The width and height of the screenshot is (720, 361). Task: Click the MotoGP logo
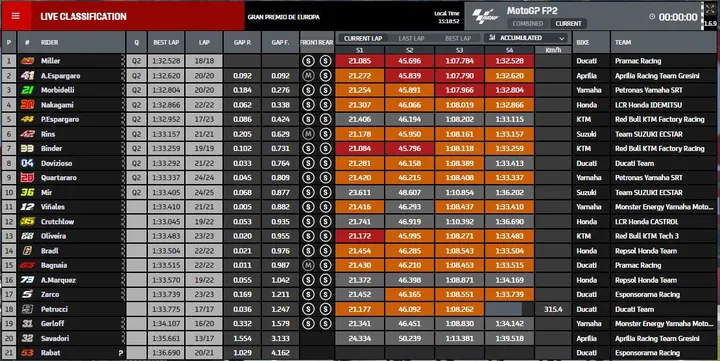pyautogui.click(x=486, y=17)
